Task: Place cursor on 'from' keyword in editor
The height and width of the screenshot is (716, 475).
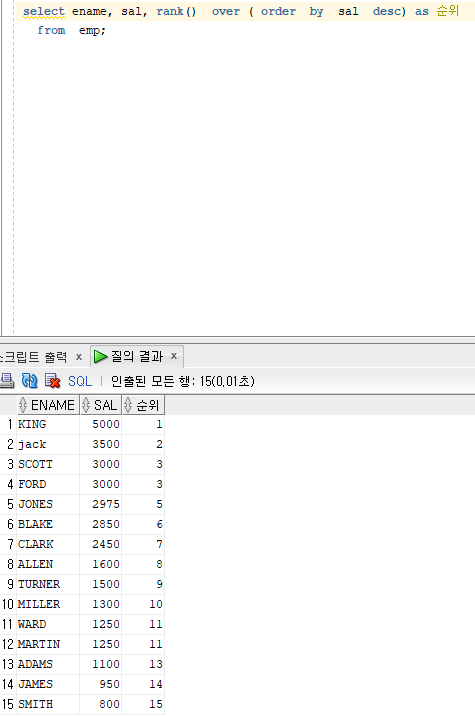Action: click(x=51, y=31)
